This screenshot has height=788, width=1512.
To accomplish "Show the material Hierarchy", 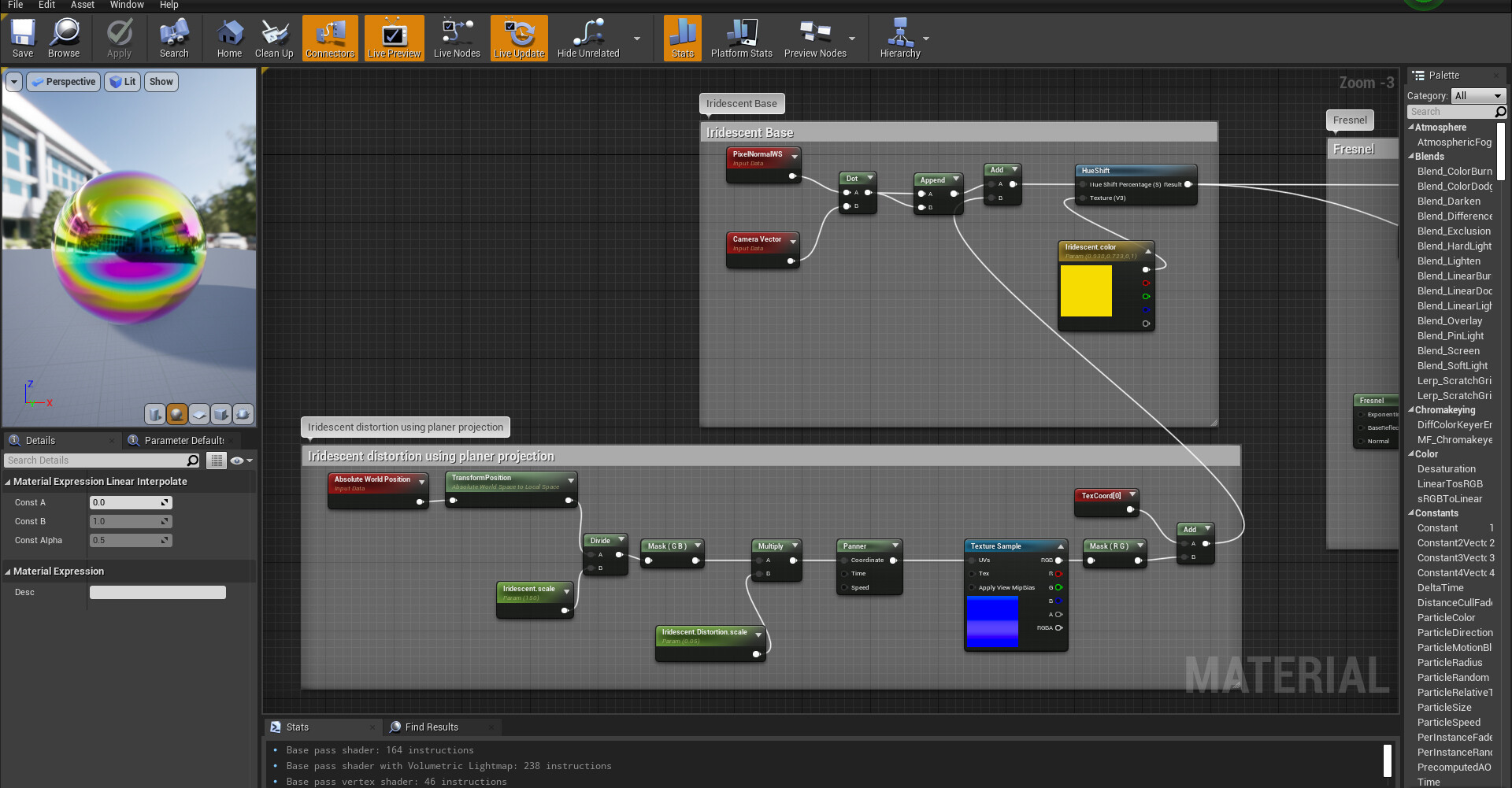I will coord(901,37).
